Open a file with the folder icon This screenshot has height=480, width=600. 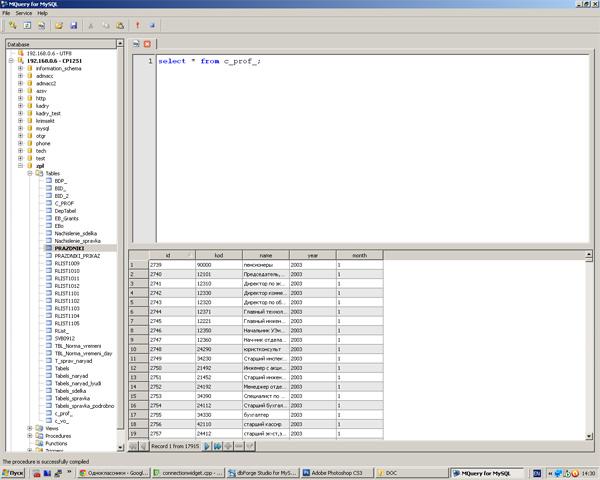click(59, 26)
